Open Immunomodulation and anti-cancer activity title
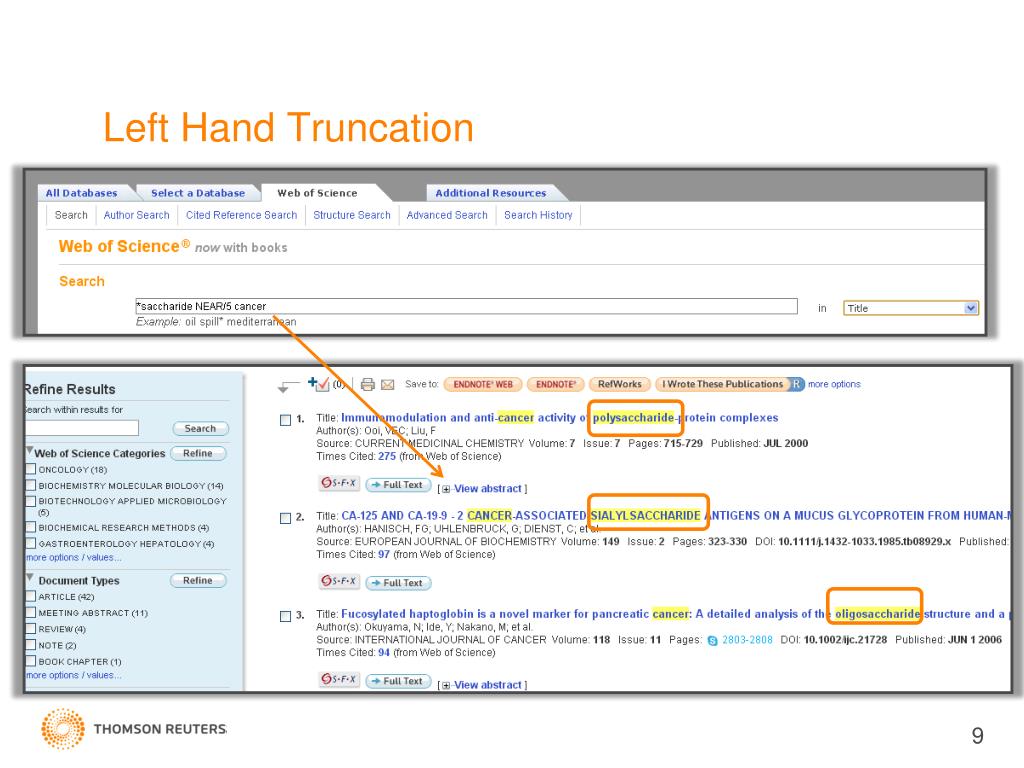Image resolution: width=1024 pixels, height=768 pixels. click(x=560, y=417)
